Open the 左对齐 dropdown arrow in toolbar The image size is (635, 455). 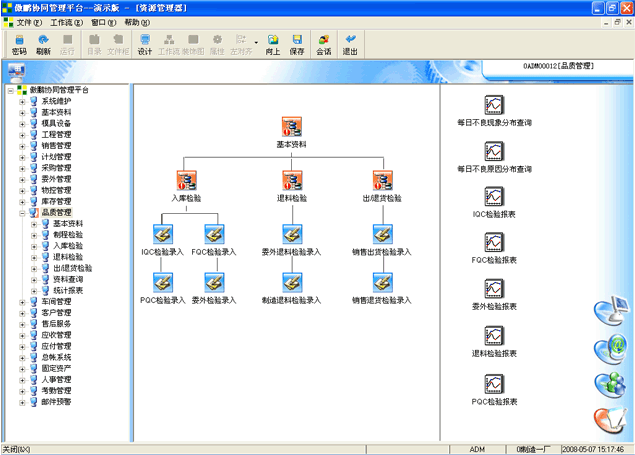click(x=256, y=44)
